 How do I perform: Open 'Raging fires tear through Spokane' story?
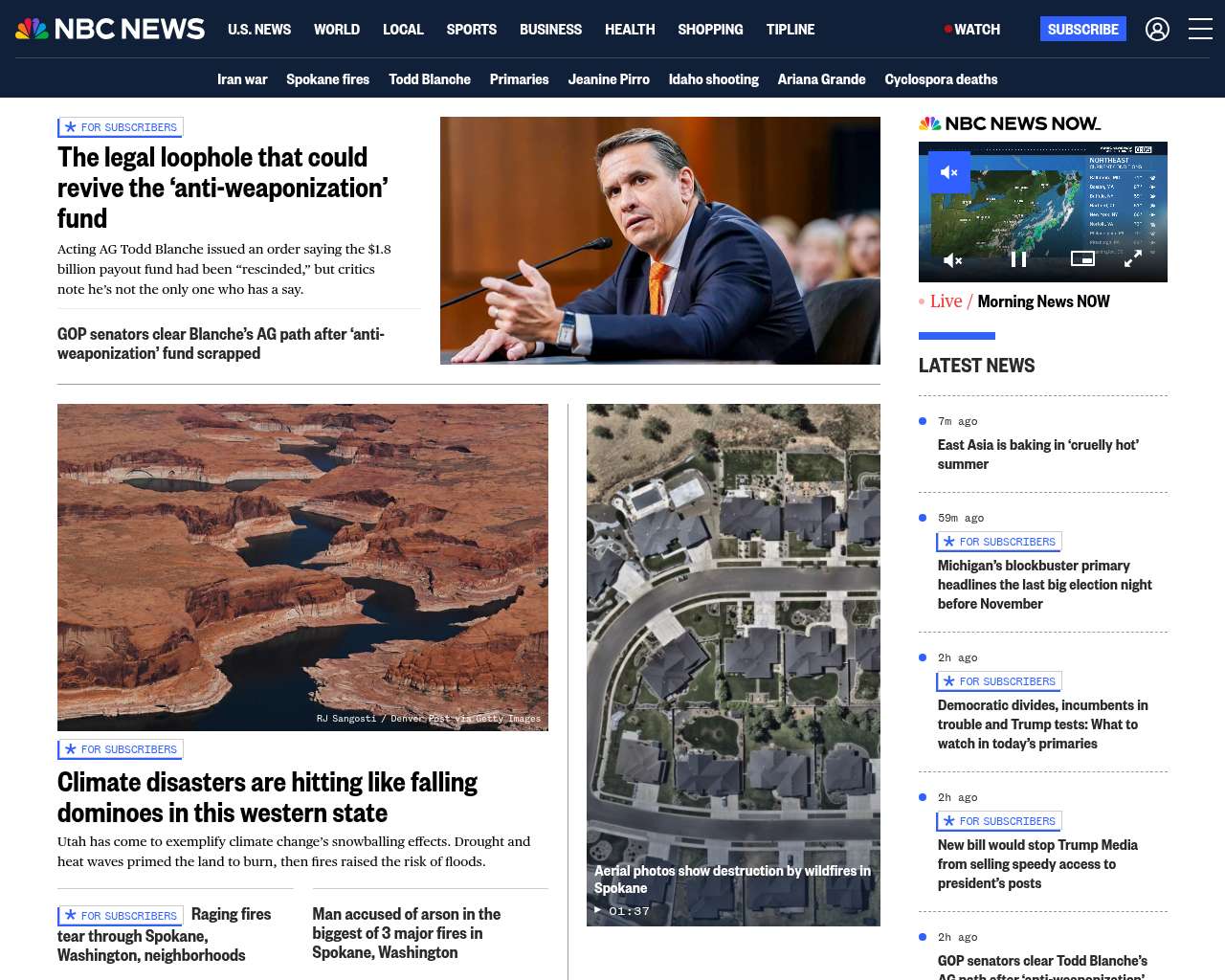point(165,935)
